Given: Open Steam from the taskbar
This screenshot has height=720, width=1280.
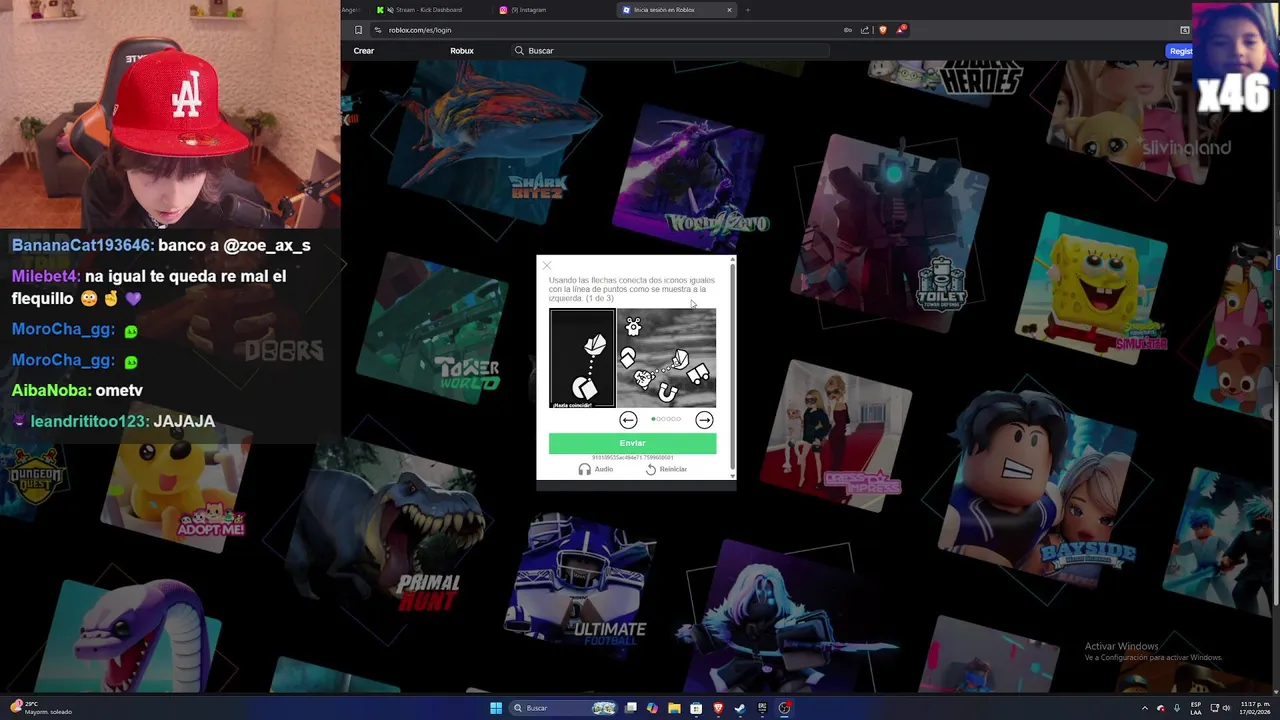Looking at the screenshot, I should (740, 708).
